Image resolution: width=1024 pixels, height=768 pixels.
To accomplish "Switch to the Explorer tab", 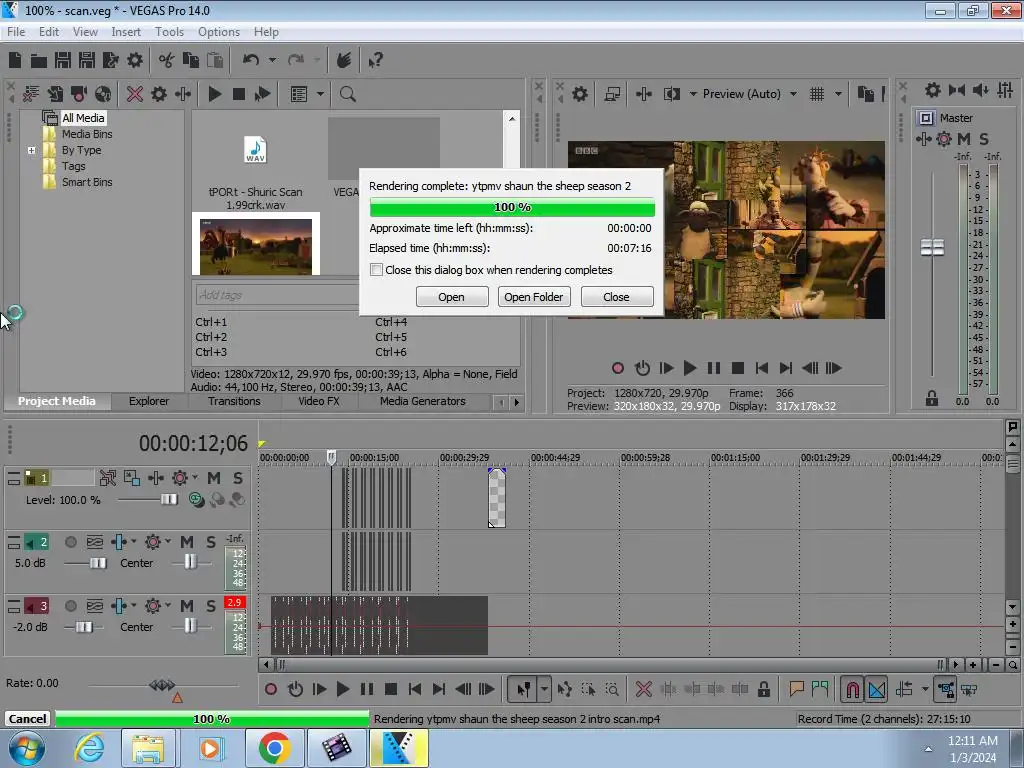I will (x=148, y=401).
